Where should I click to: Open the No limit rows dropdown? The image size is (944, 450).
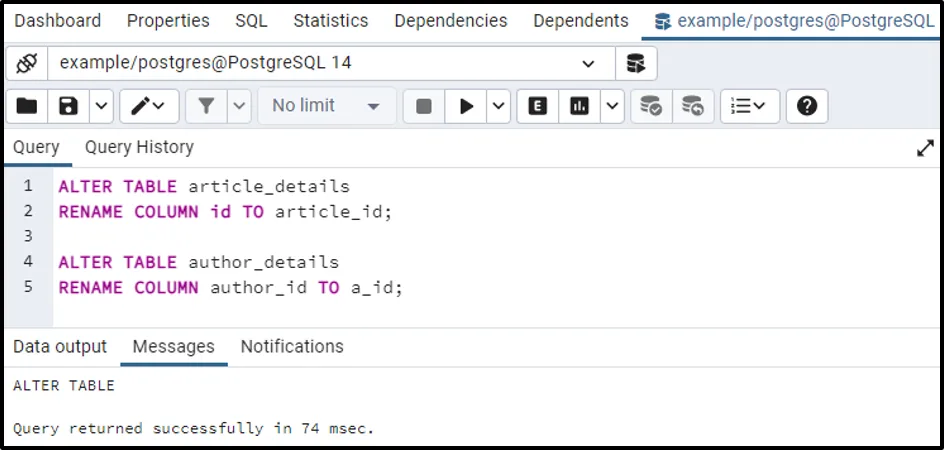click(x=327, y=107)
